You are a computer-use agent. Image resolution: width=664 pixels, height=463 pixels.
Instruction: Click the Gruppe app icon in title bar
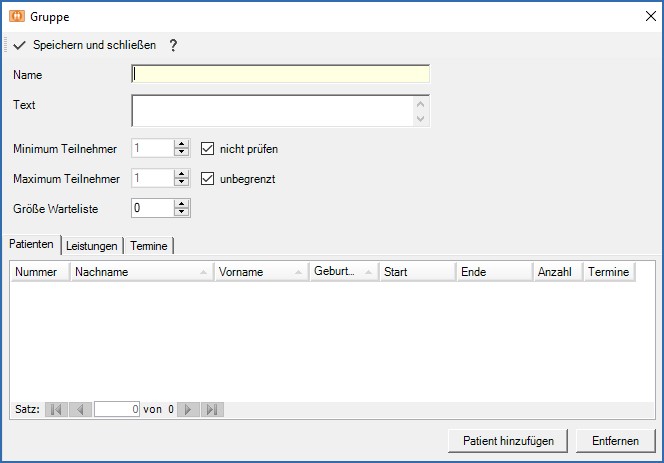(15, 16)
